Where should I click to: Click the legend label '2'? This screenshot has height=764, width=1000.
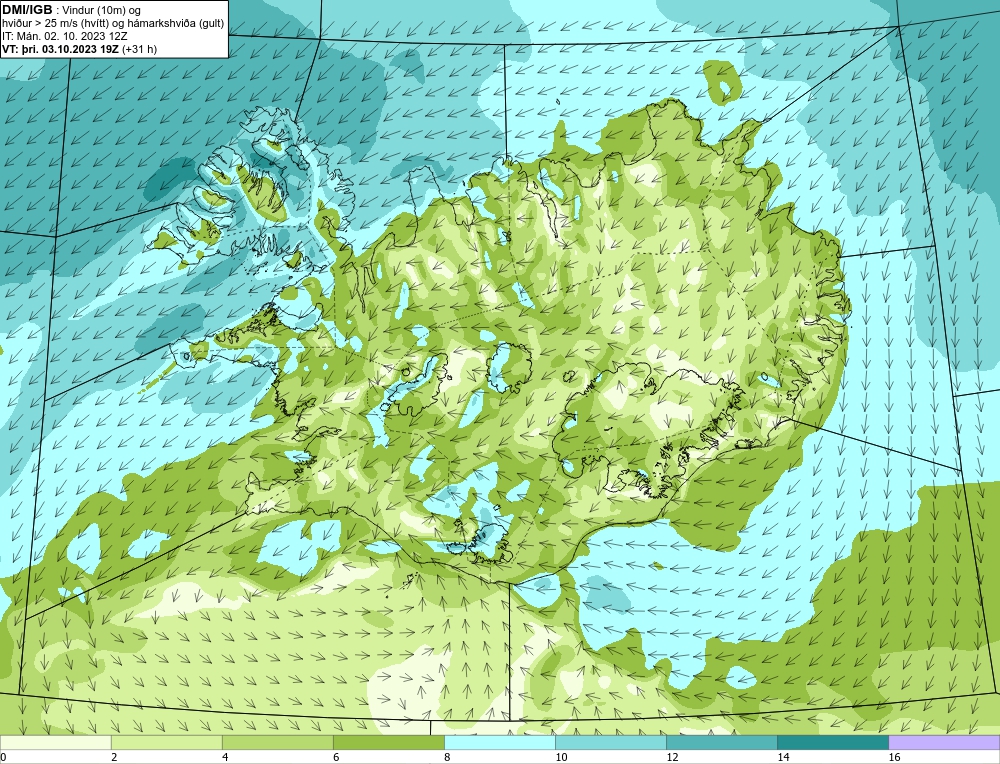114,757
